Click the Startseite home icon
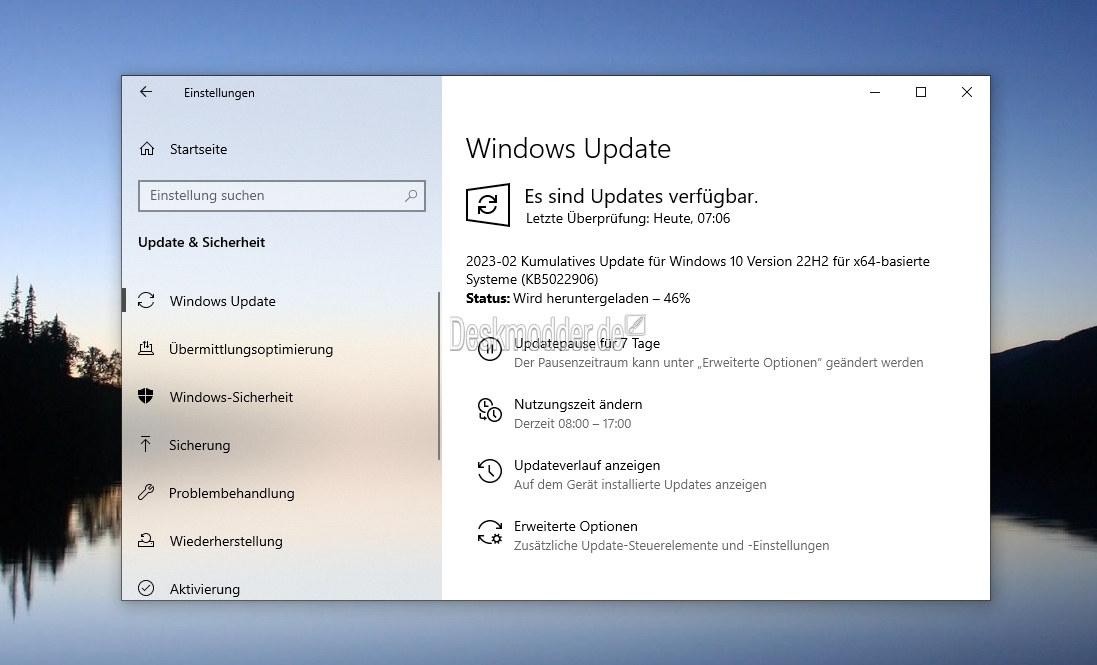1097x665 pixels. (147, 149)
